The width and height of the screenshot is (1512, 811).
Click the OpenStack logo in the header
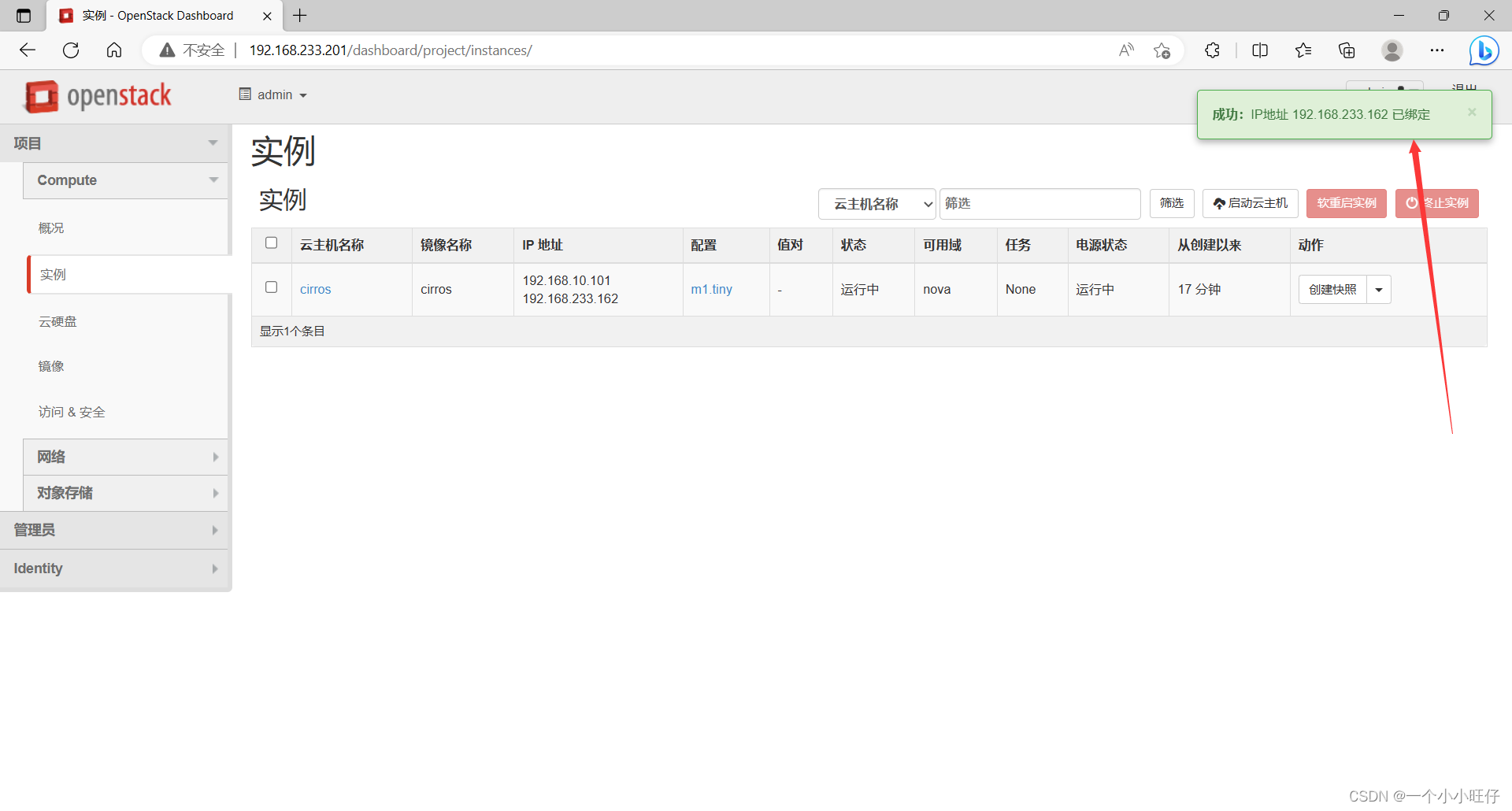coord(97,96)
